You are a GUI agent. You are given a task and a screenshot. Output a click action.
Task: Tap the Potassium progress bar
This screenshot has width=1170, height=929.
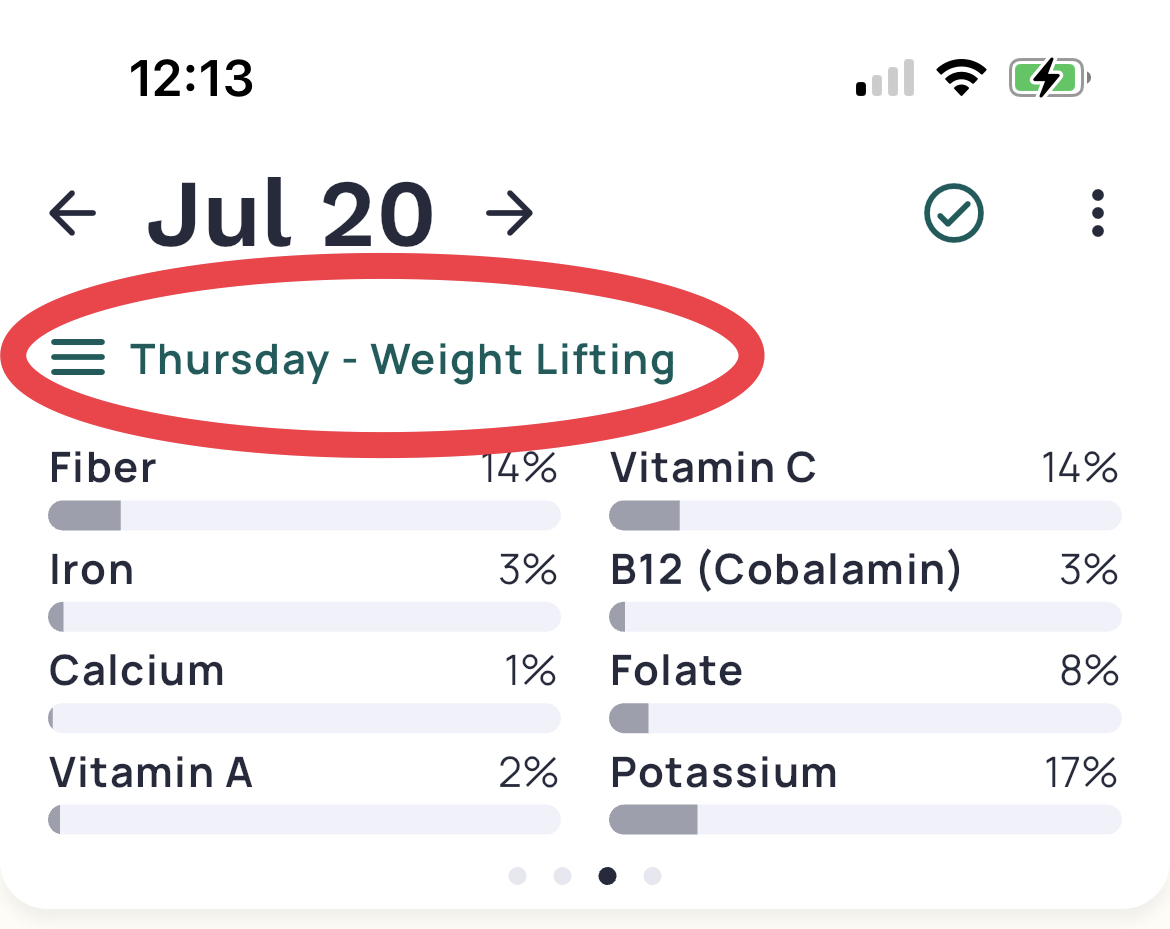866,819
